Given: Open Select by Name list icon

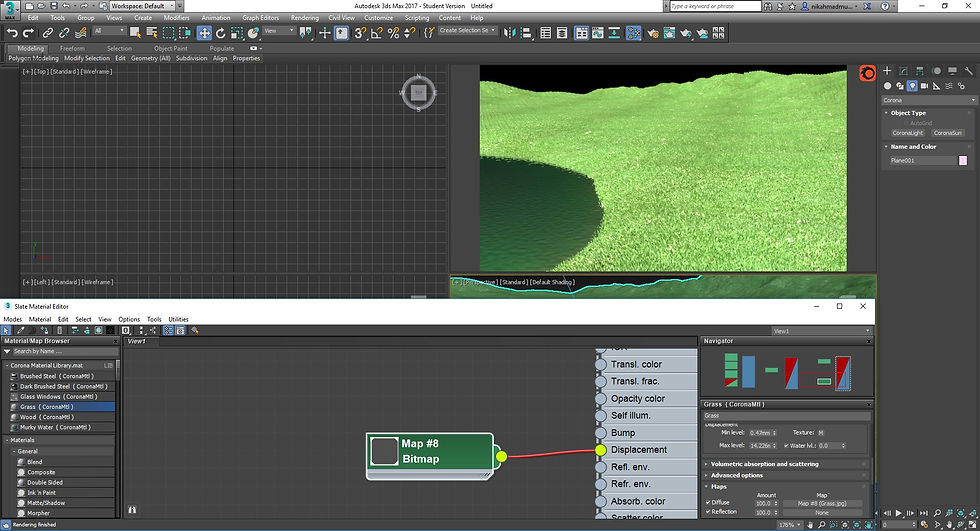Looking at the screenshot, I should click(152, 33).
